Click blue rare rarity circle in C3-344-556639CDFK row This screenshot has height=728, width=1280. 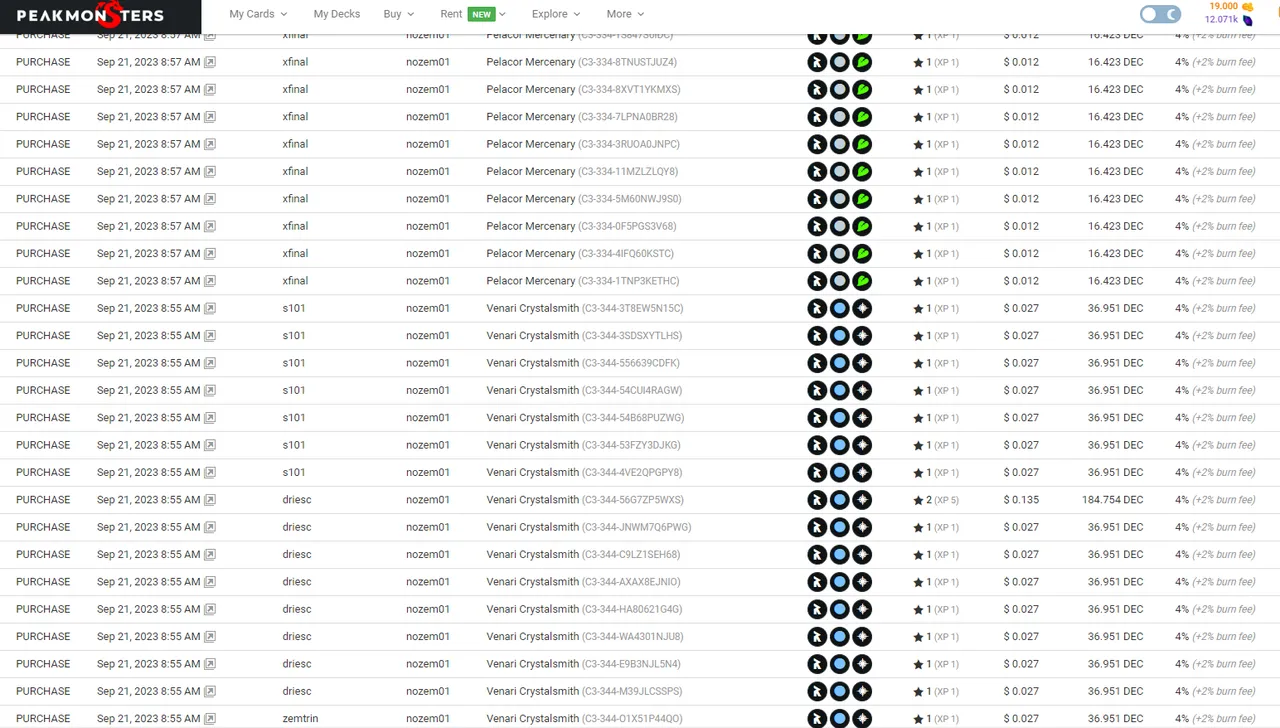(840, 363)
